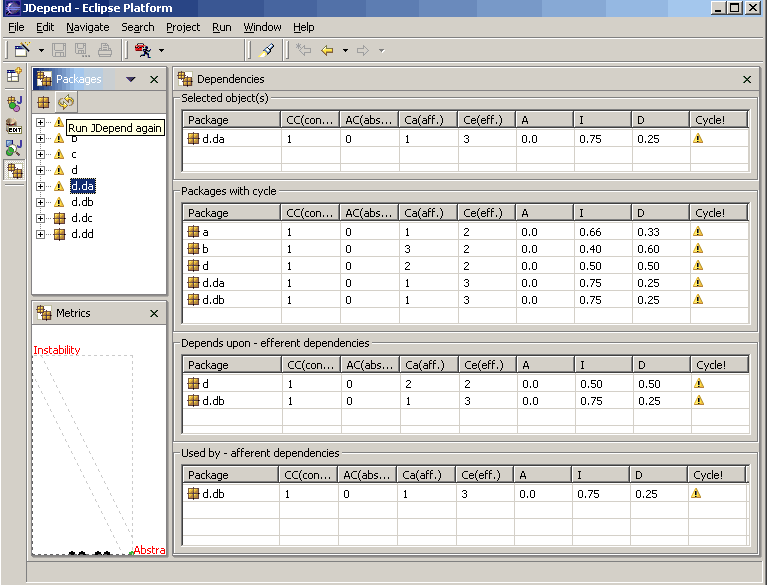Click the Instability axis label in Metrics
The height and width of the screenshot is (585, 767).
click(x=57, y=350)
